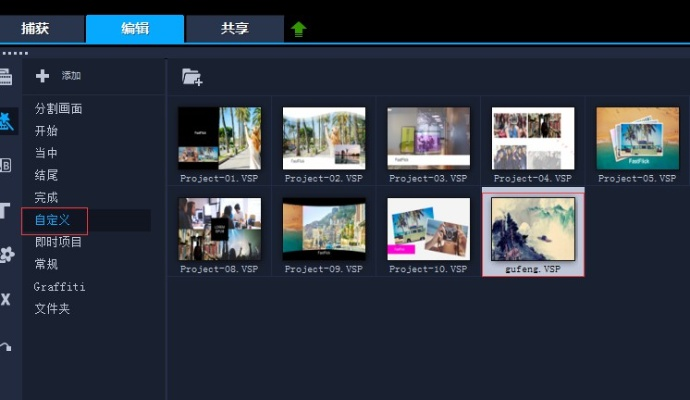Select the 即时项目 category
The width and height of the screenshot is (690, 400).
pos(59,242)
